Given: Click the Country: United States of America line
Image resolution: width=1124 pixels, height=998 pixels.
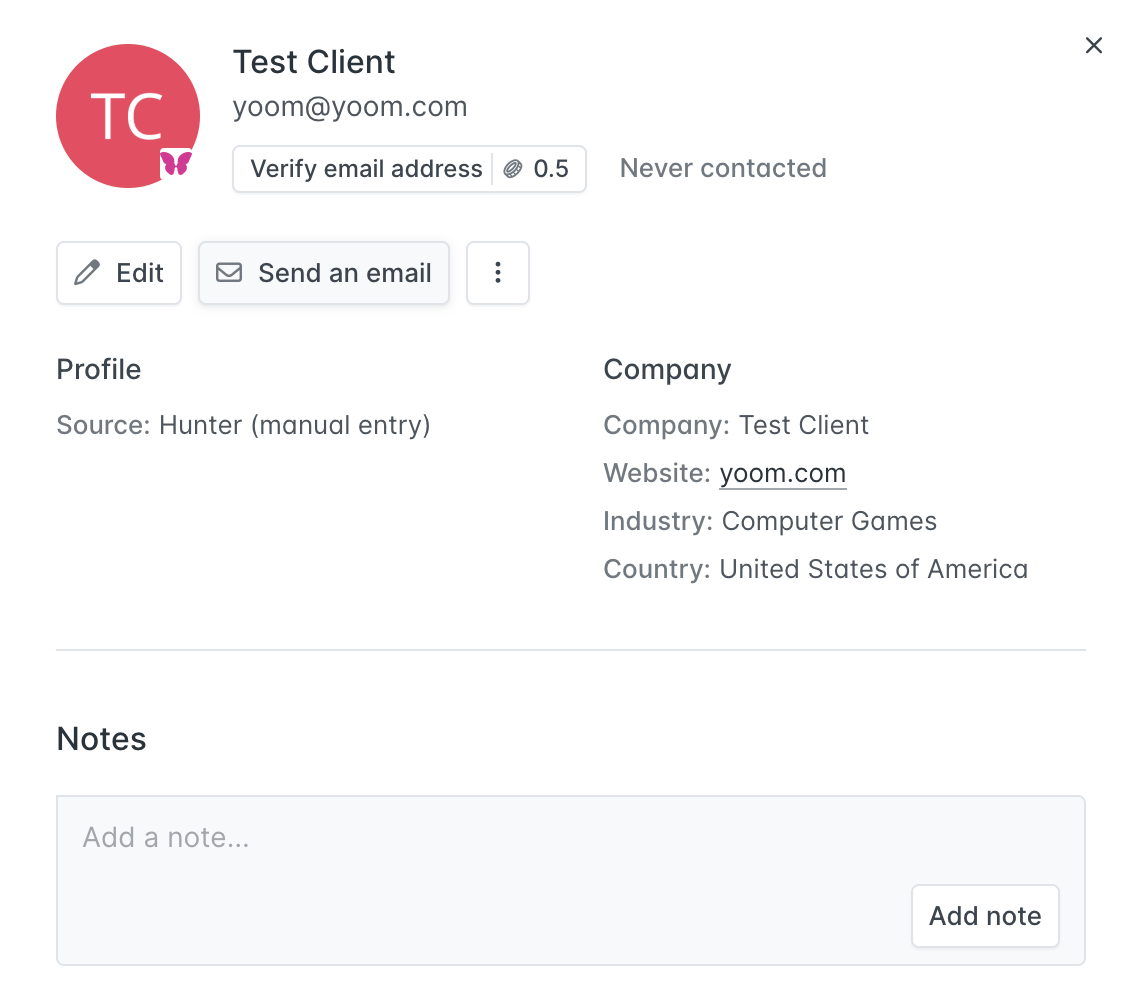Looking at the screenshot, I should tap(815, 569).
